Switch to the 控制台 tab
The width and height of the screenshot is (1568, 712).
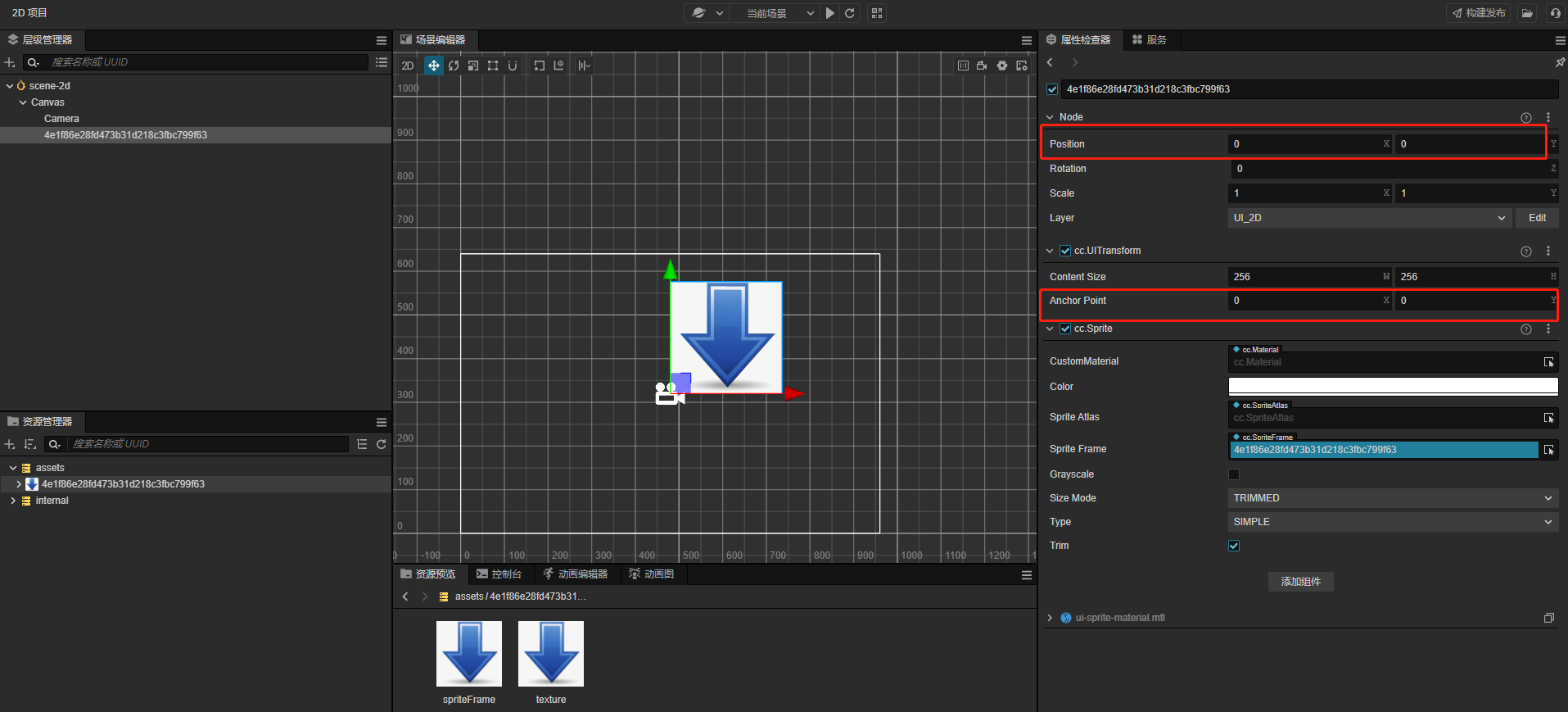[499, 574]
